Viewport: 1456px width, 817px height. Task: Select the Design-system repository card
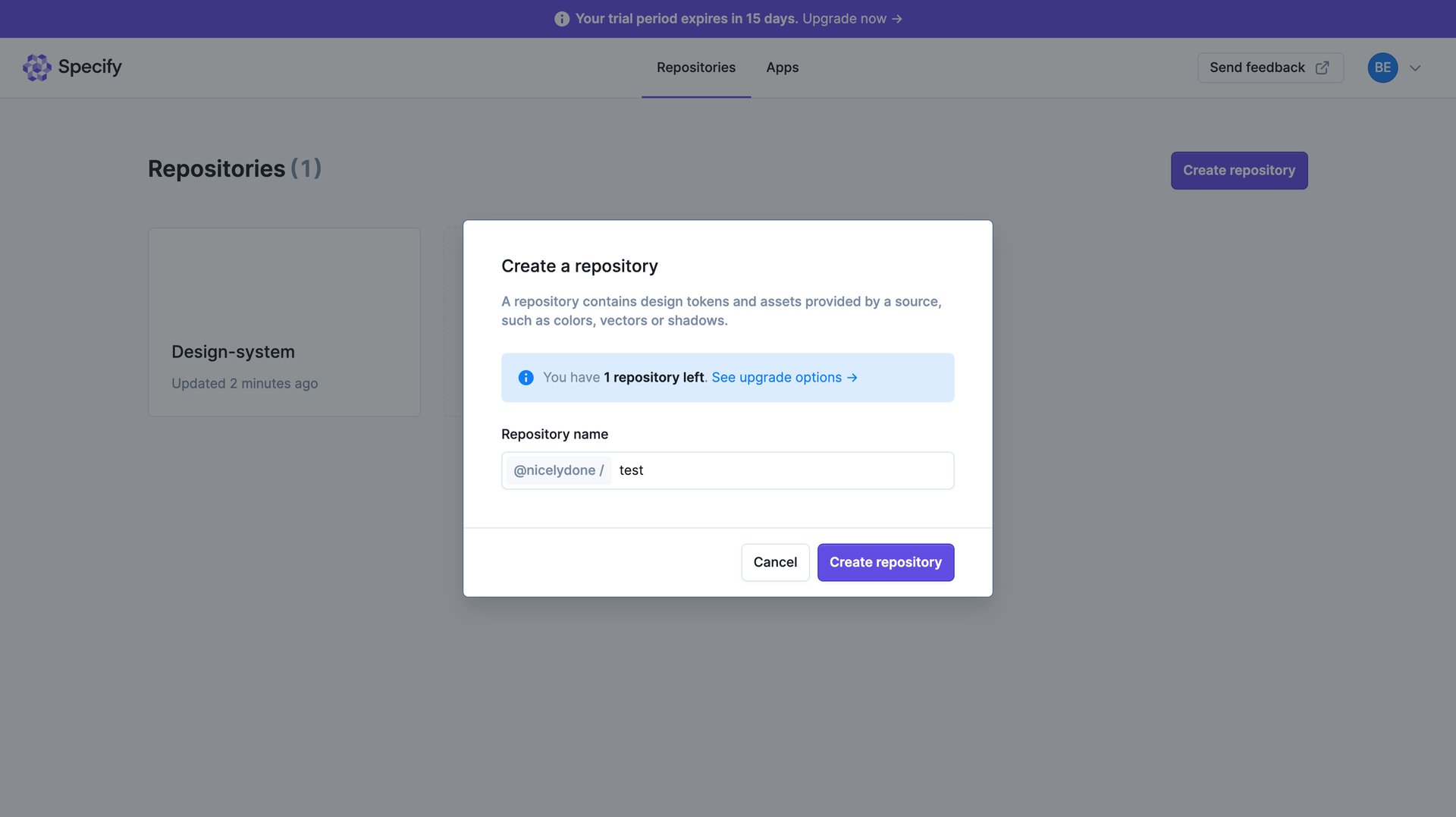pyautogui.click(x=284, y=322)
